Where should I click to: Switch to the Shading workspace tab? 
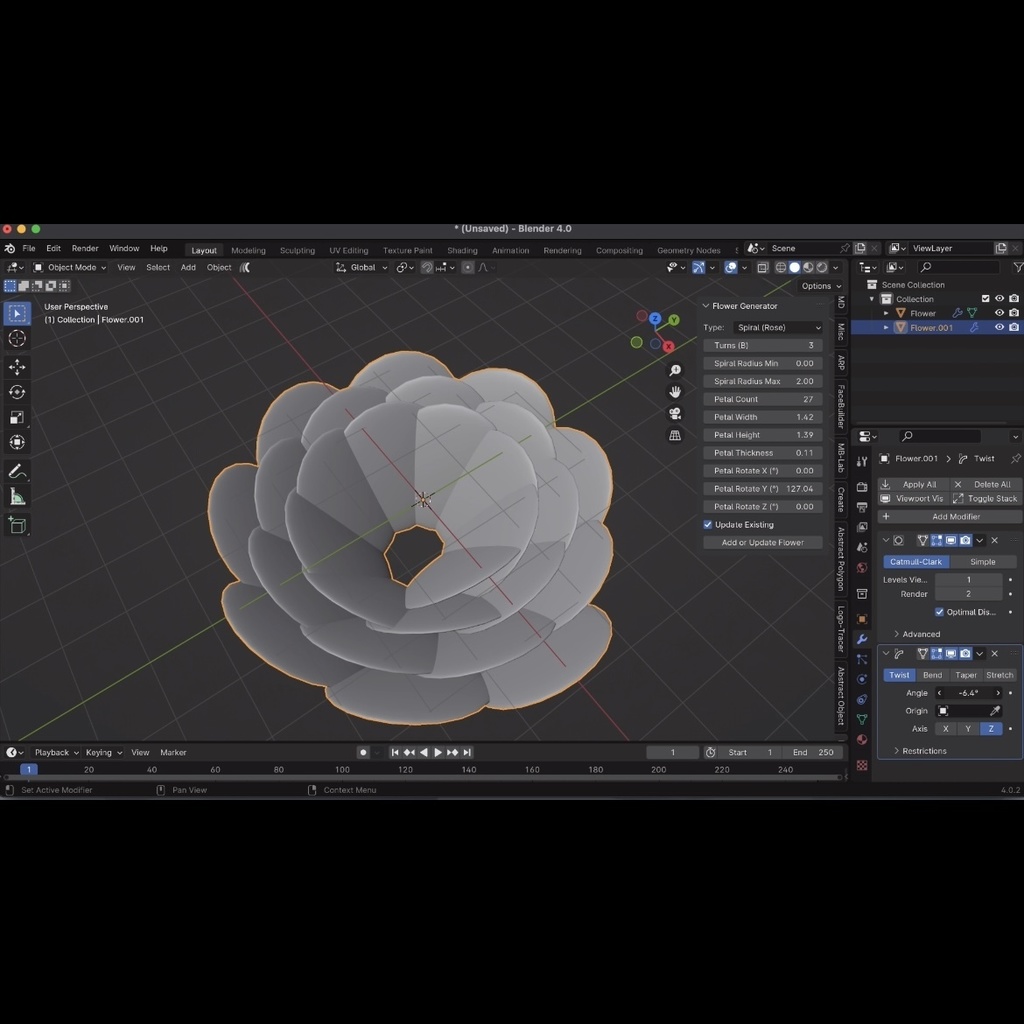462,249
